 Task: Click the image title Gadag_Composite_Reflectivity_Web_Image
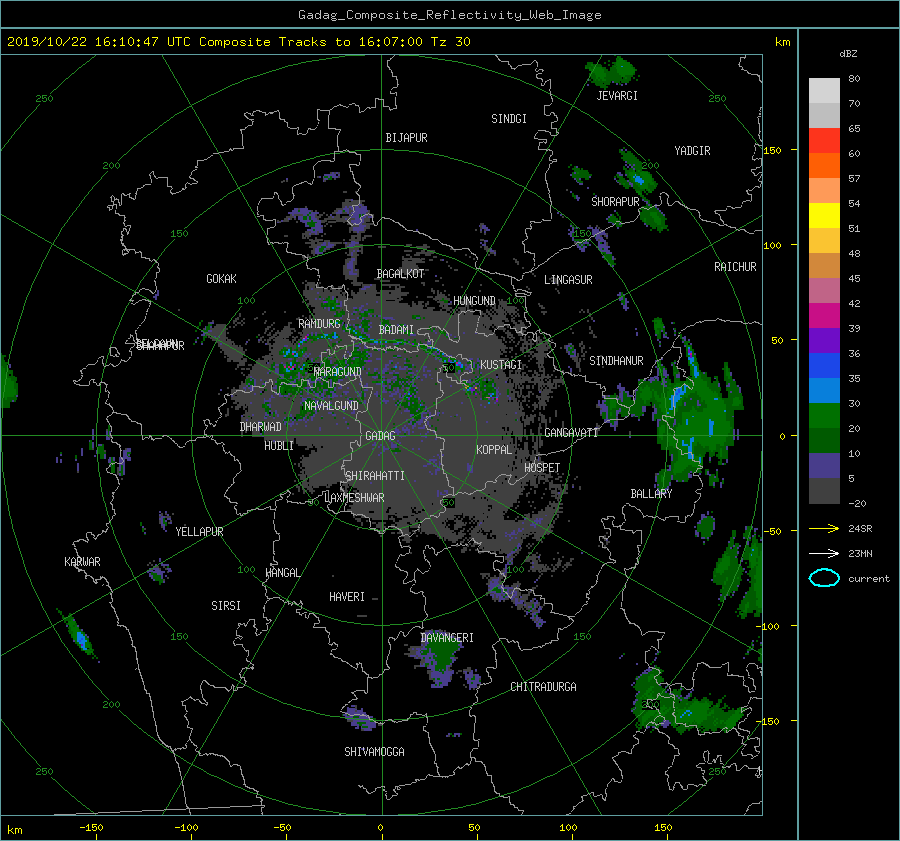(449, 15)
